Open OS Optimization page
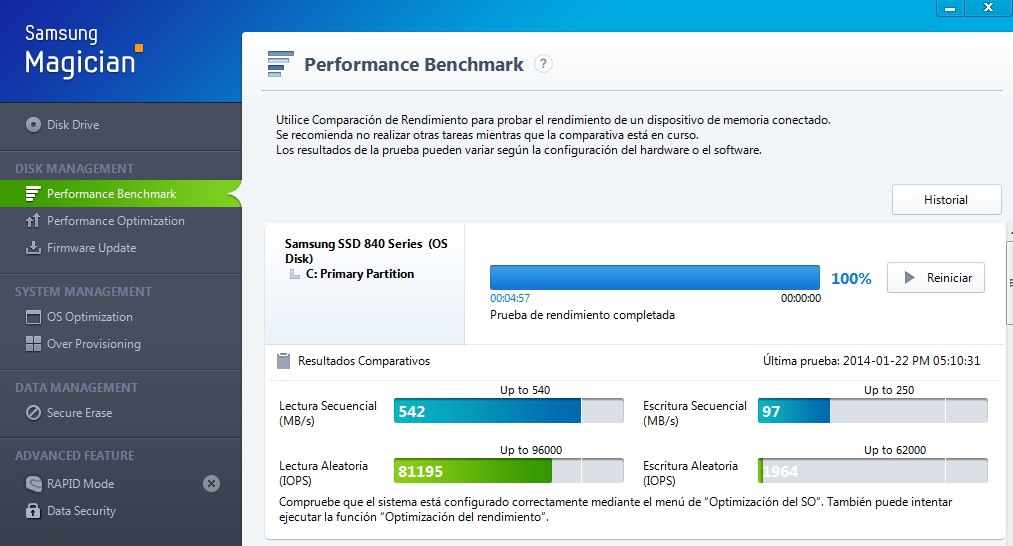1013x546 pixels. click(x=89, y=317)
